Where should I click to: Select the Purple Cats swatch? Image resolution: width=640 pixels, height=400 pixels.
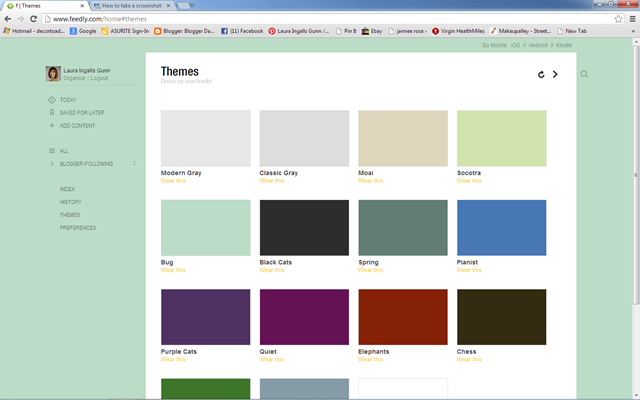pyautogui.click(x=206, y=317)
